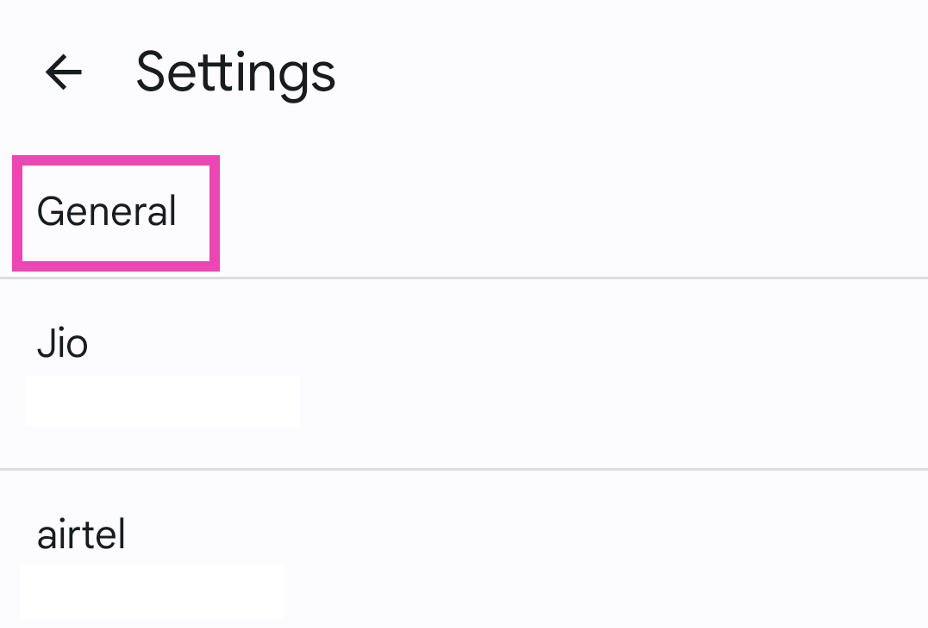Click the hidden subtitle under Jio
The height and width of the screenshot is (628, 928).
coord(162,401)
